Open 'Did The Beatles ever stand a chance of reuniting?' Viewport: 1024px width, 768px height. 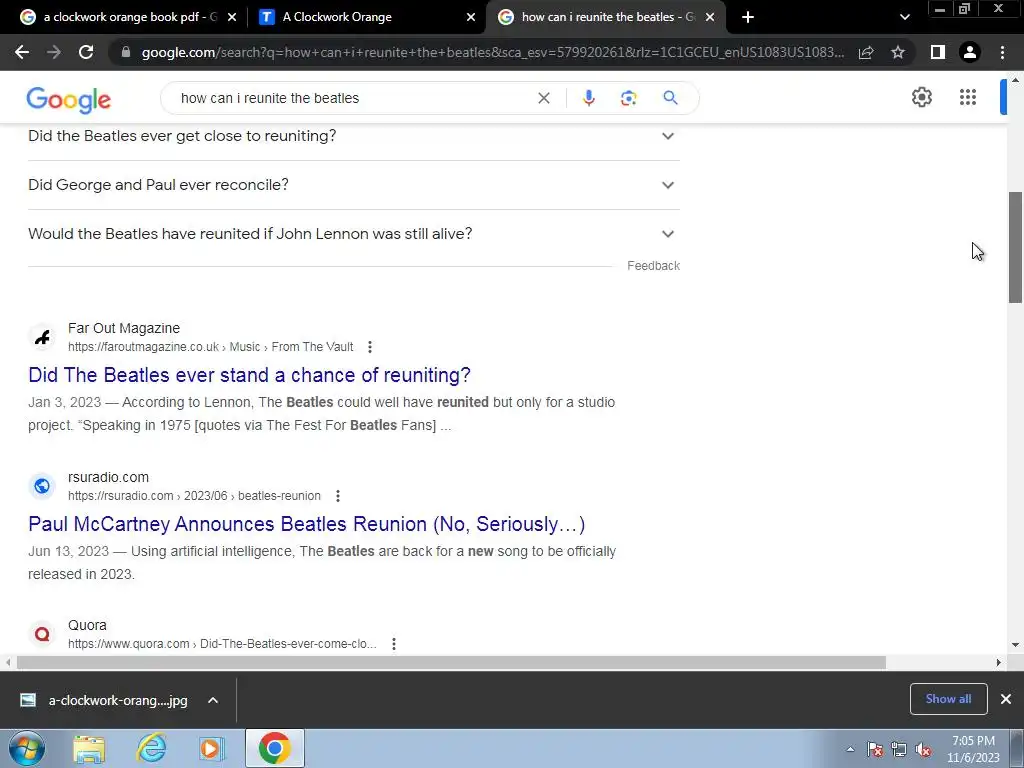coord(249,375)
